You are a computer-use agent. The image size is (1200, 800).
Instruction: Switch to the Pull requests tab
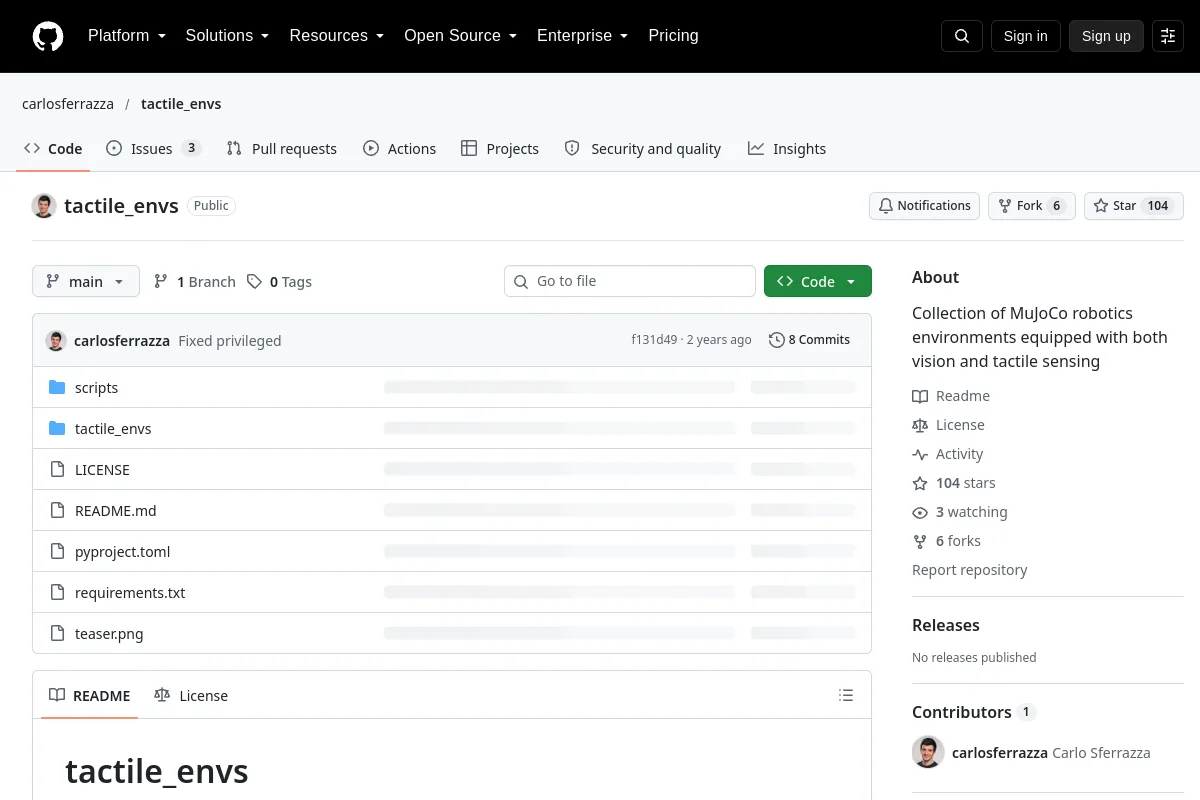point(282,149)
